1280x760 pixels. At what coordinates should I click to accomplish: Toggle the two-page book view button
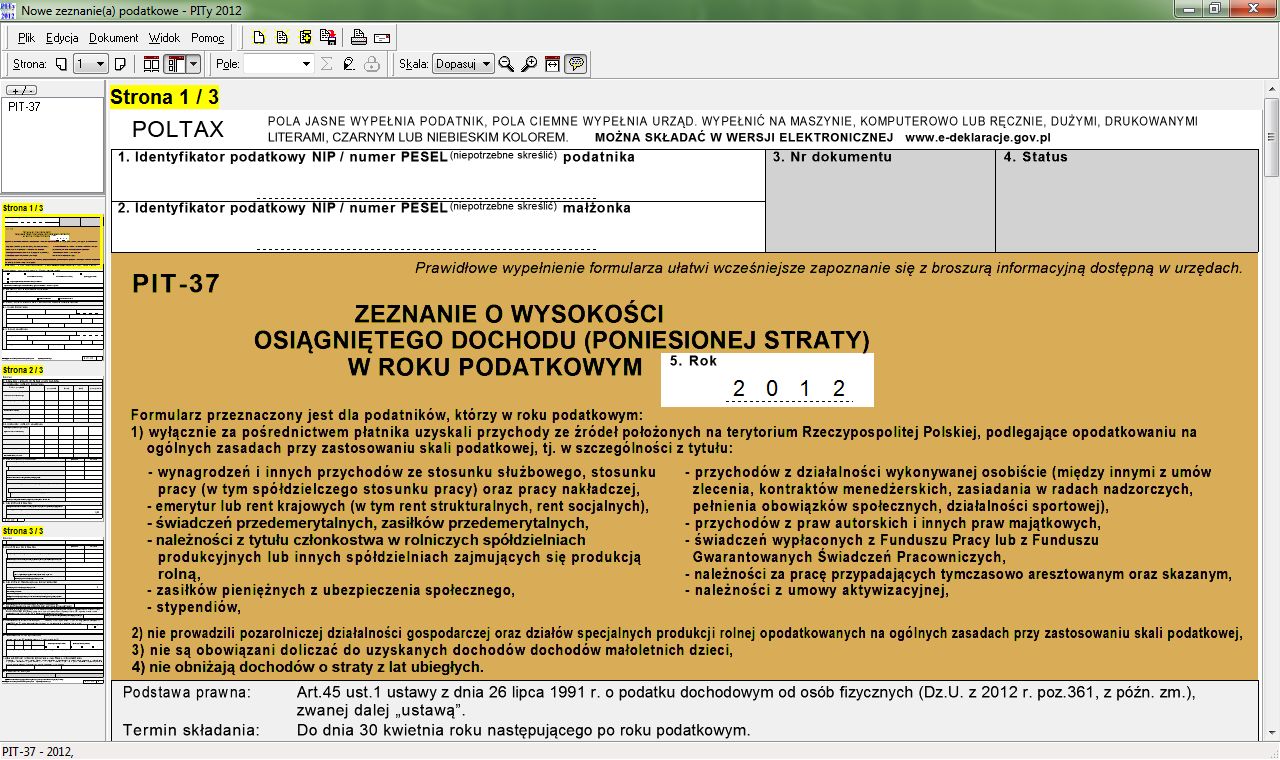(152, 64)
